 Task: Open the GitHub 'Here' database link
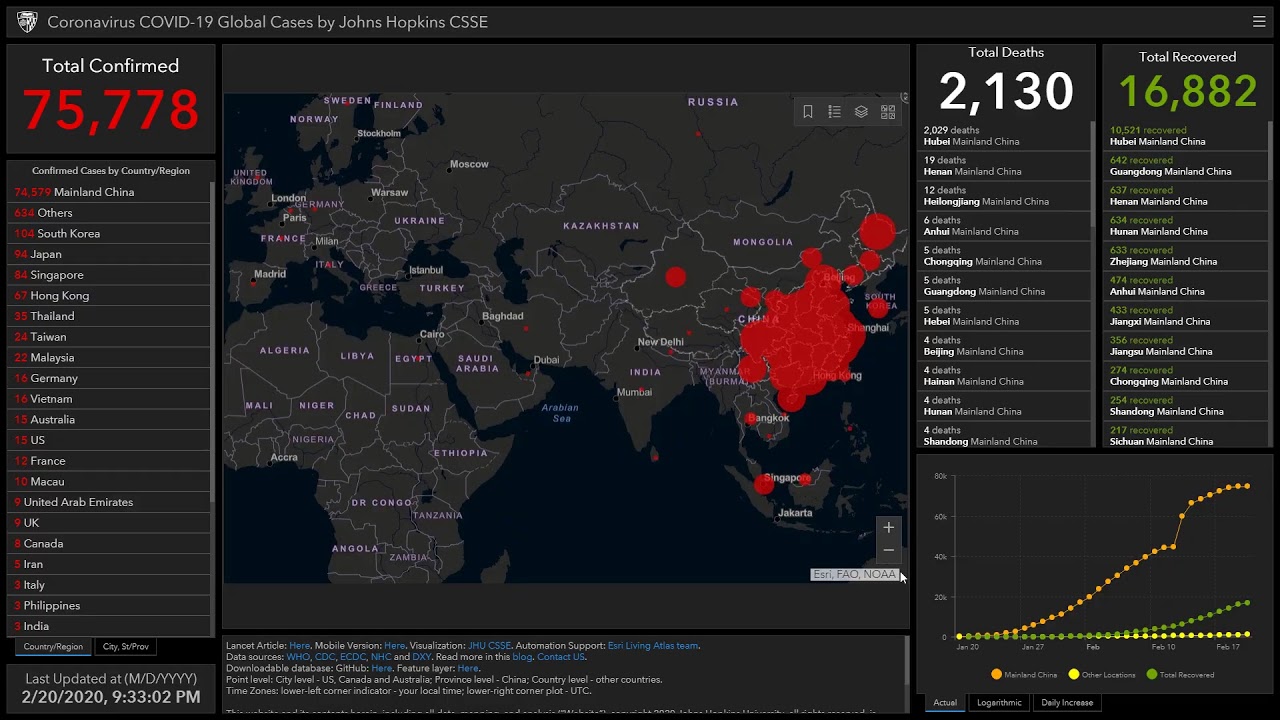click(x=382, y=668)
